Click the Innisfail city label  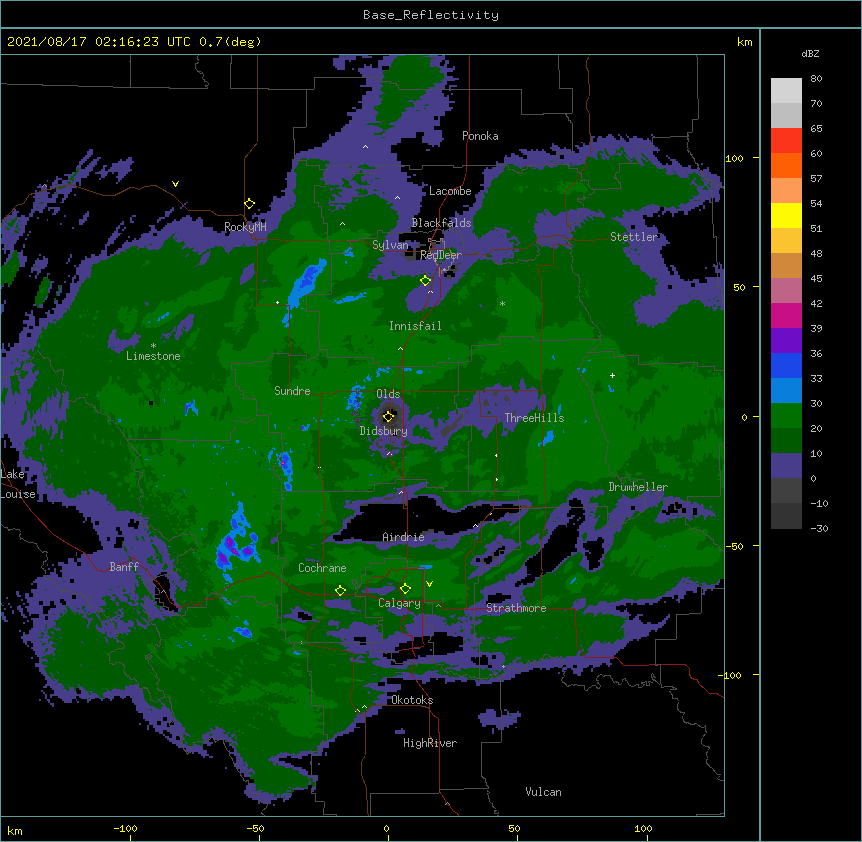(416, 326)
